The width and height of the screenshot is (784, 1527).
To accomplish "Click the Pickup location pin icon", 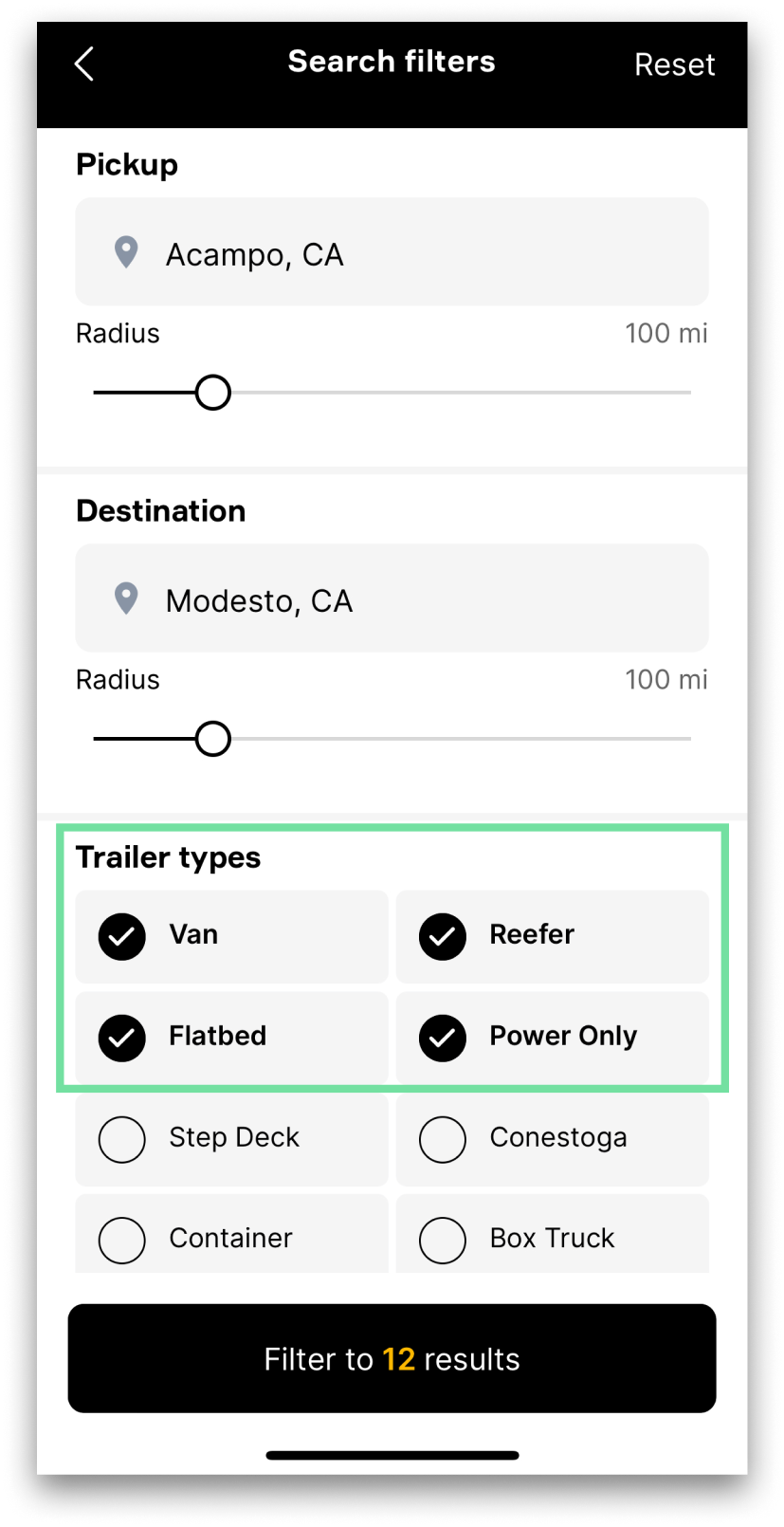I will click(126, 252).
